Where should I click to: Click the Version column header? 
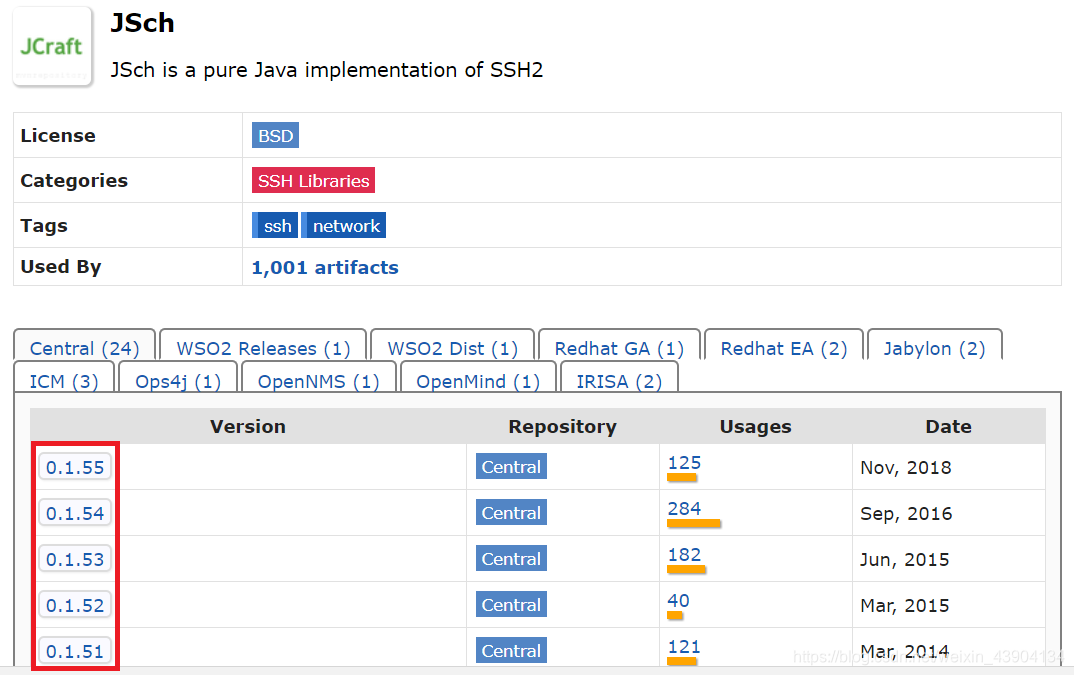click(248, 426)
